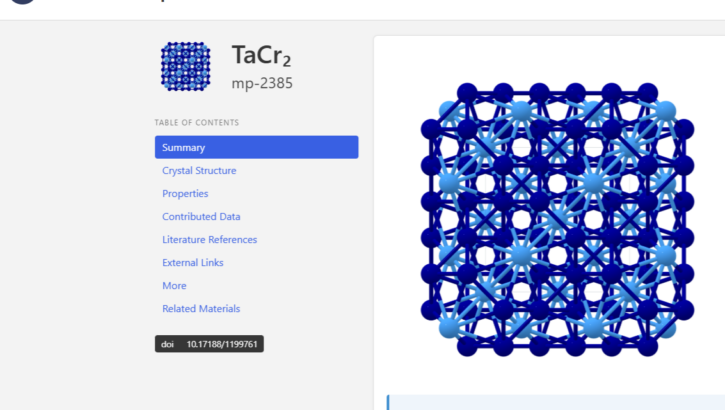Jump to Properties section
Viewport: 725px width, 410px height.
pos(185,194)
